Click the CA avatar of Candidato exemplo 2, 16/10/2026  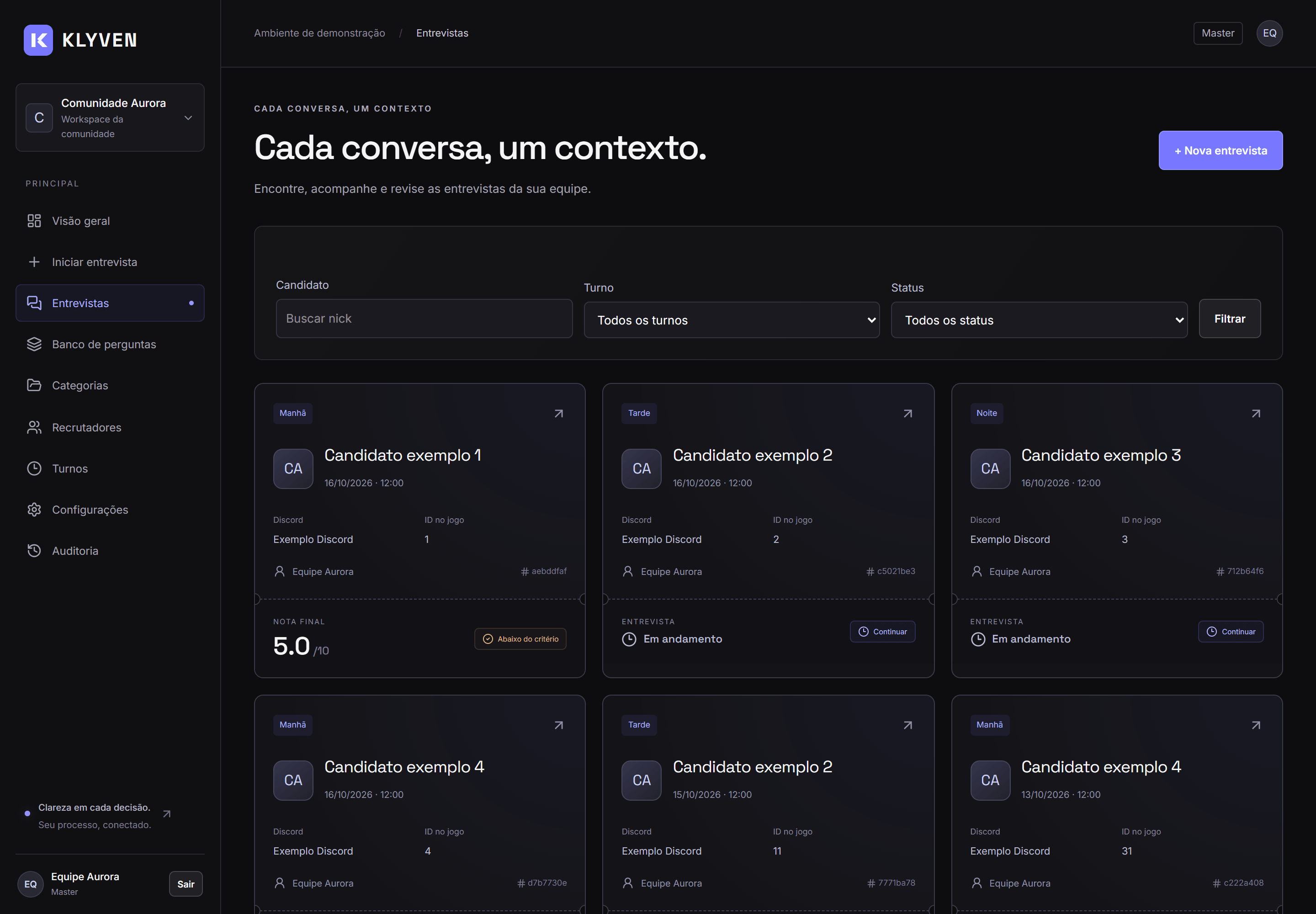coord(642,468)
